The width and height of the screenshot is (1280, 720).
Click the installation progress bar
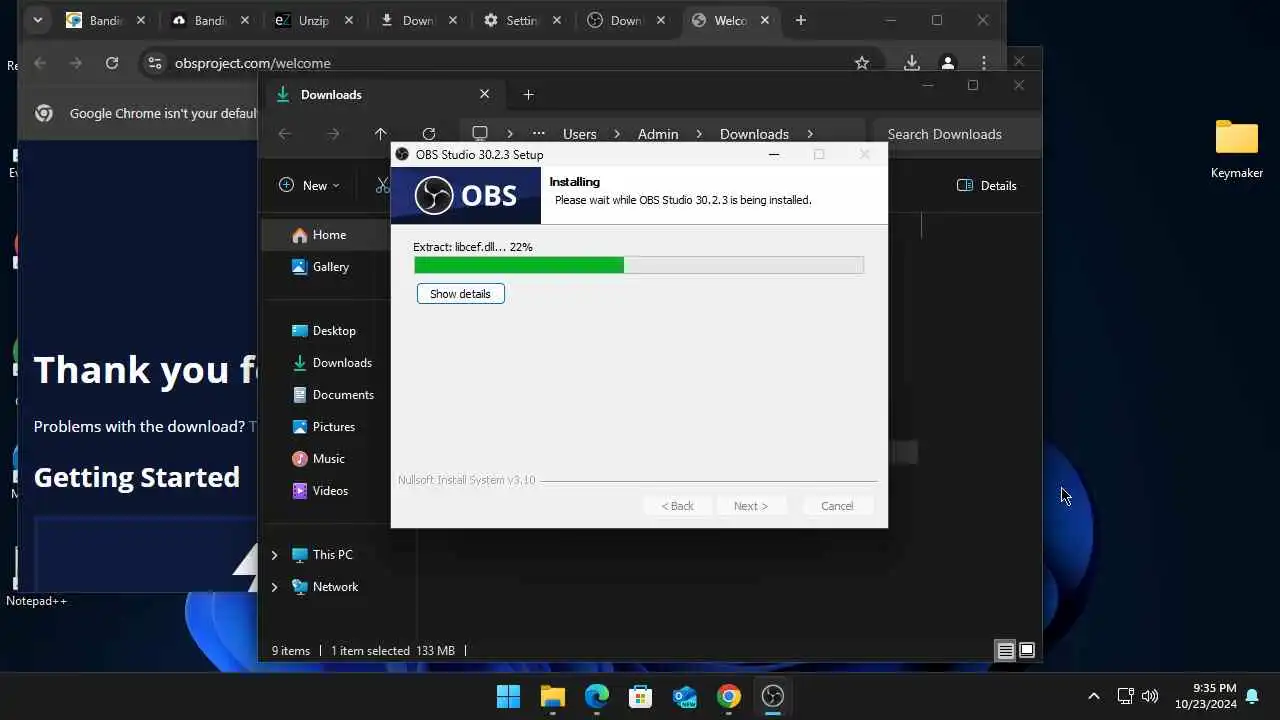coord(639,265)
